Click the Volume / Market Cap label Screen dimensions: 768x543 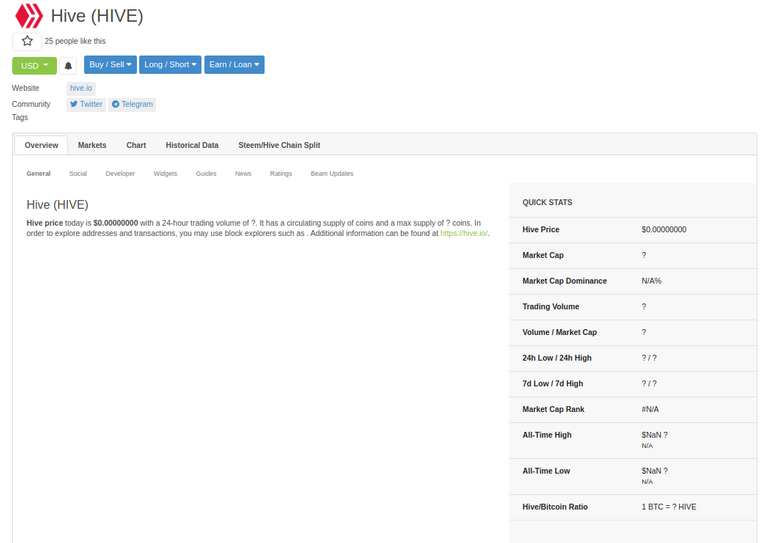(x=559, y=332)
